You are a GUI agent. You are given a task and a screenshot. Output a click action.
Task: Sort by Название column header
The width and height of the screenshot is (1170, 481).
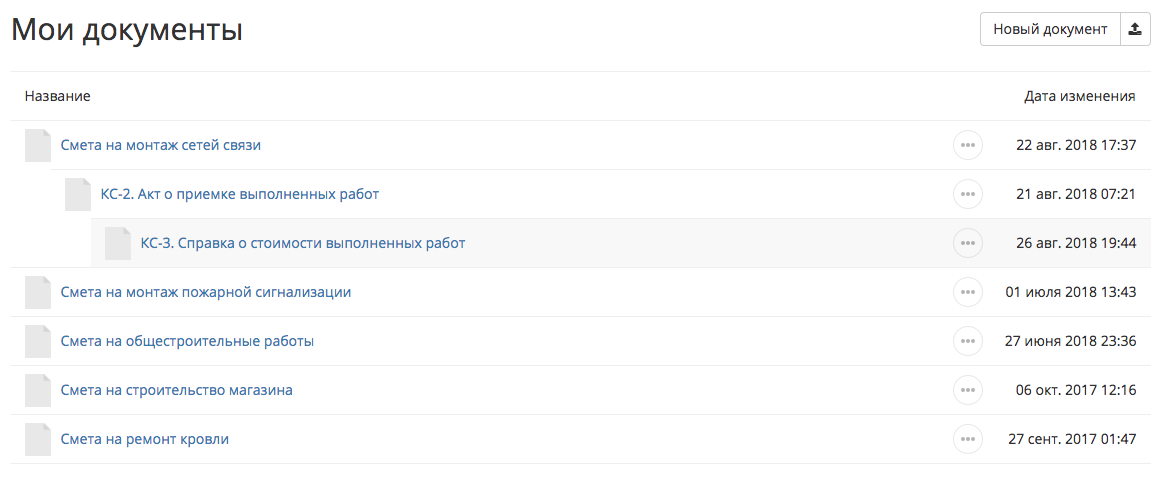coord(58,97)
